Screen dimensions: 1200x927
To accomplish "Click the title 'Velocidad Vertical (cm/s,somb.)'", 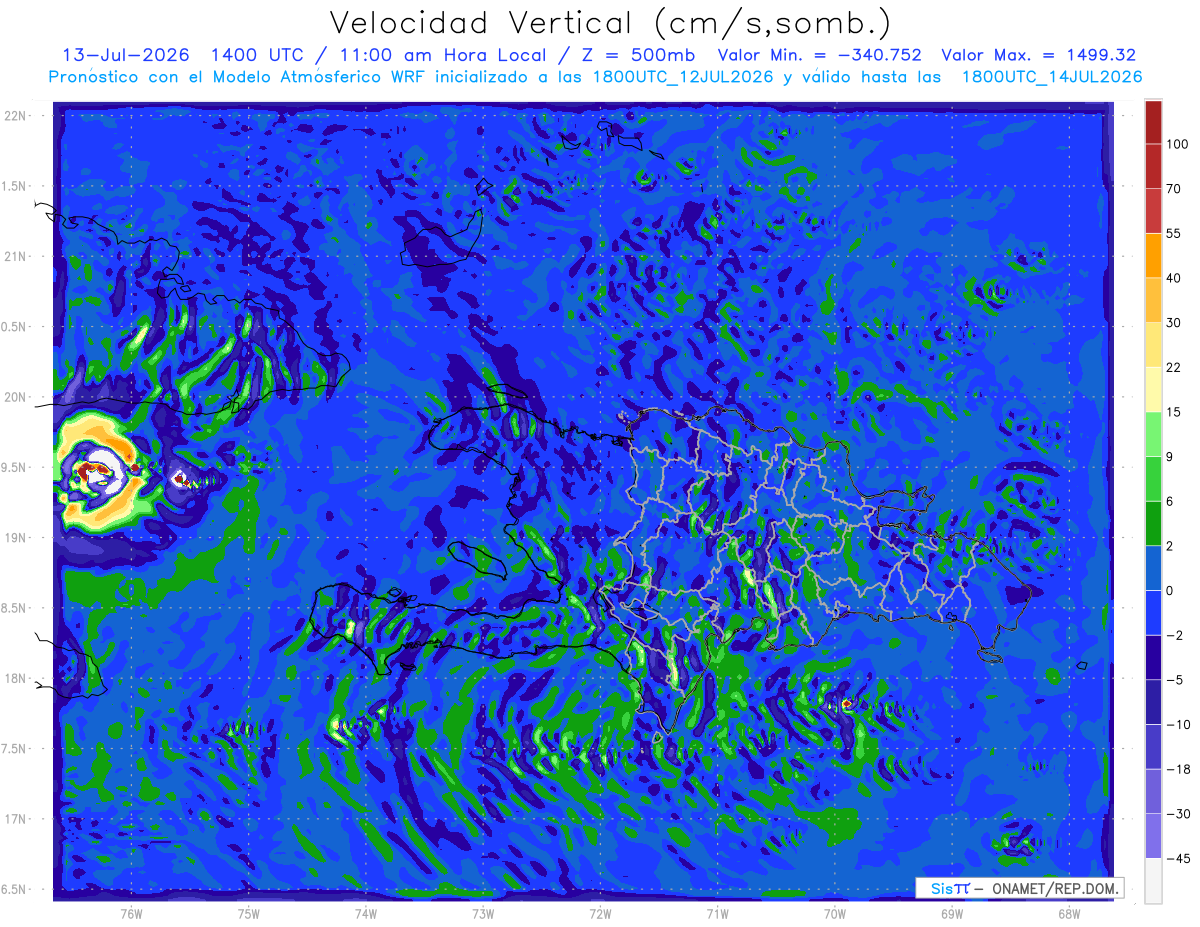I will (x=610, y=23).
